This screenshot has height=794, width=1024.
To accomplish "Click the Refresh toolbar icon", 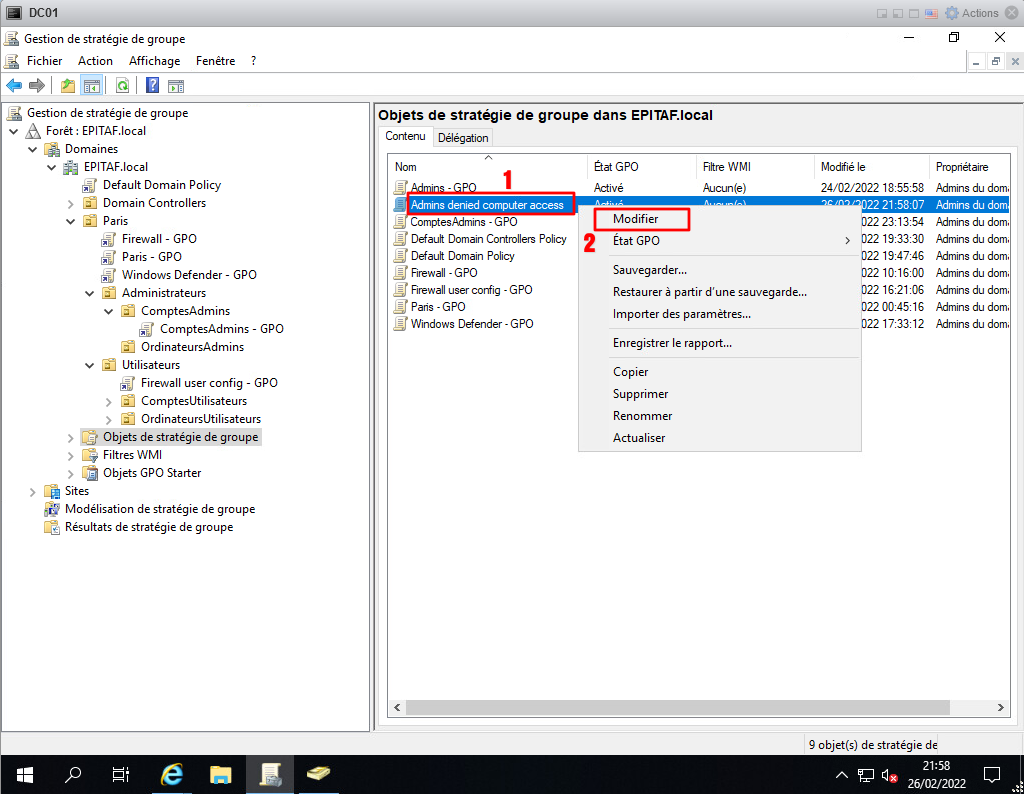I will click(x=122, y=86).
